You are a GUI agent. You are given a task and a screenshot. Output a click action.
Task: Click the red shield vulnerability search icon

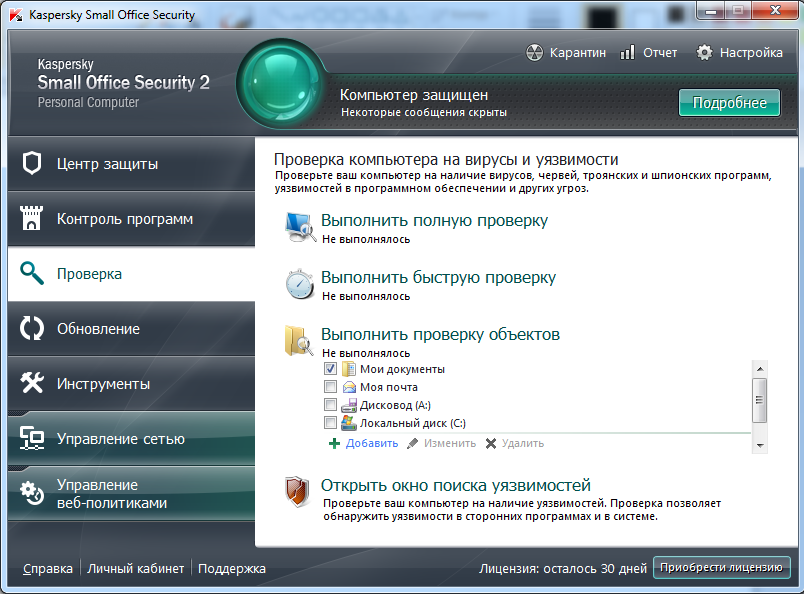pos(297,491)
